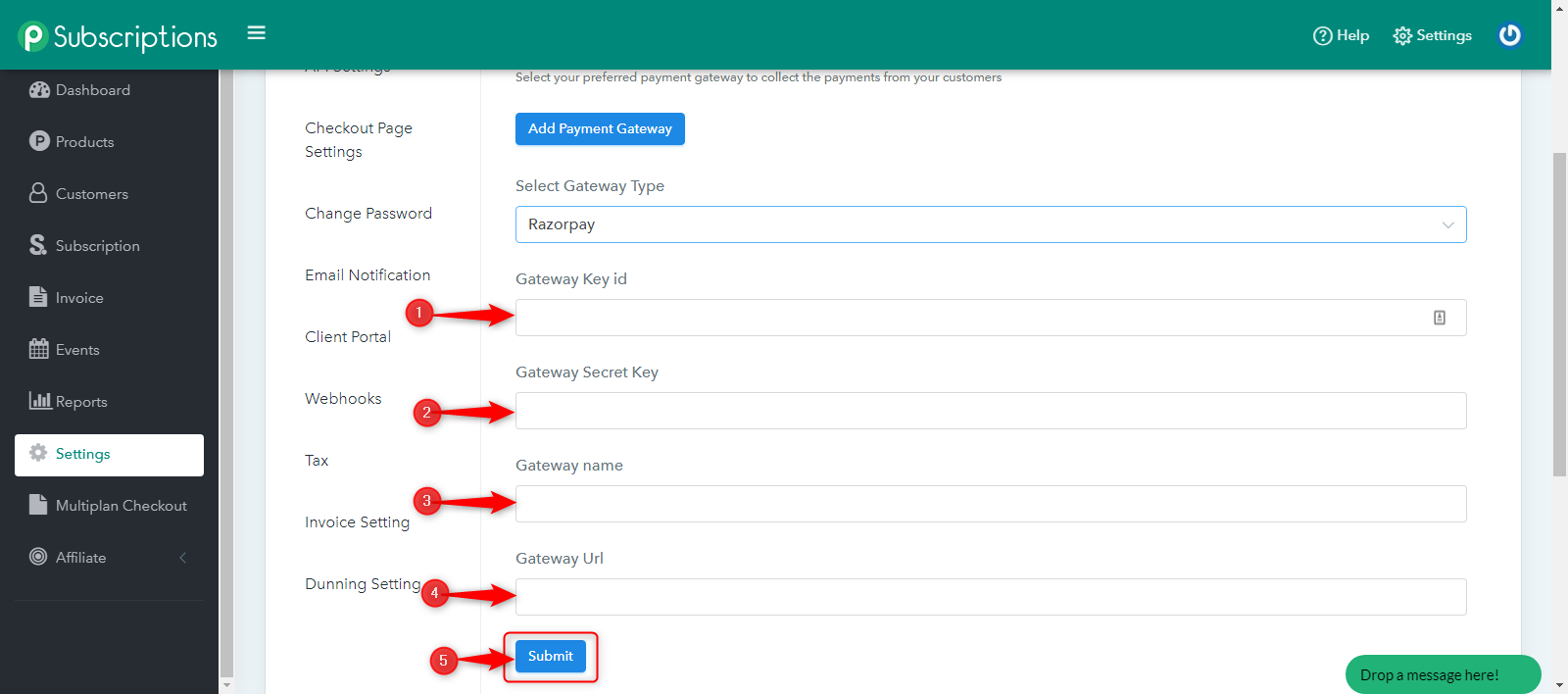
Task: Click the Multiplan Checkout file icon
Action: tap(38, 505)
